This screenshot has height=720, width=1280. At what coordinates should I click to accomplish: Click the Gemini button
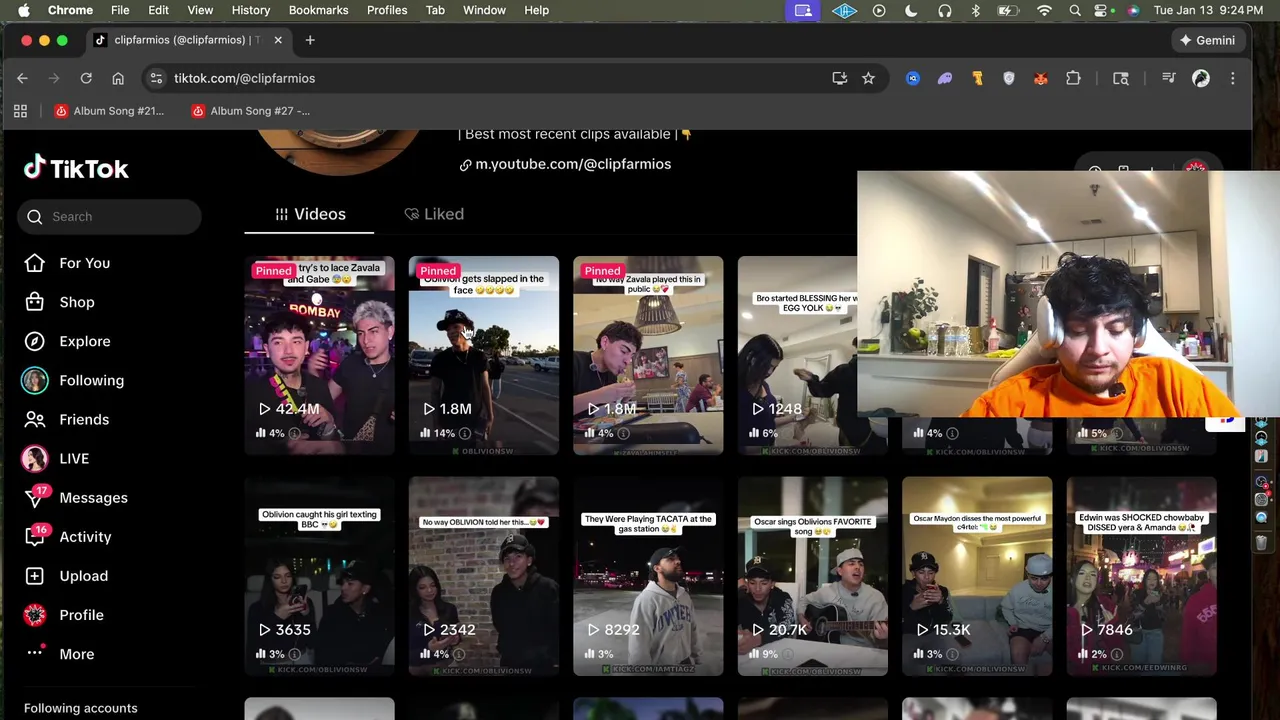[x=1207, y=40]
